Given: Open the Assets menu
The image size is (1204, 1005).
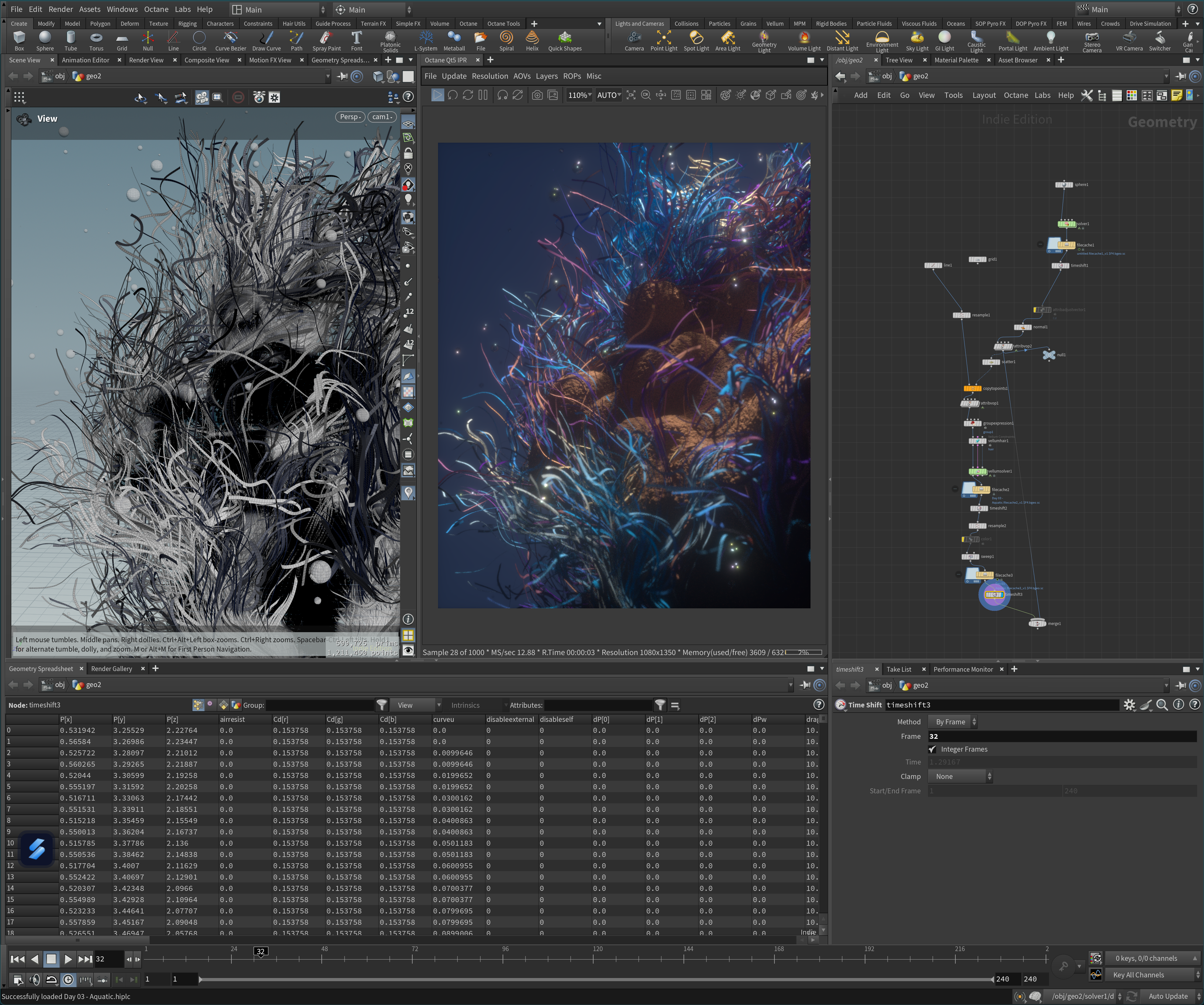Looking at the screenshot, I should click(89, 9).
